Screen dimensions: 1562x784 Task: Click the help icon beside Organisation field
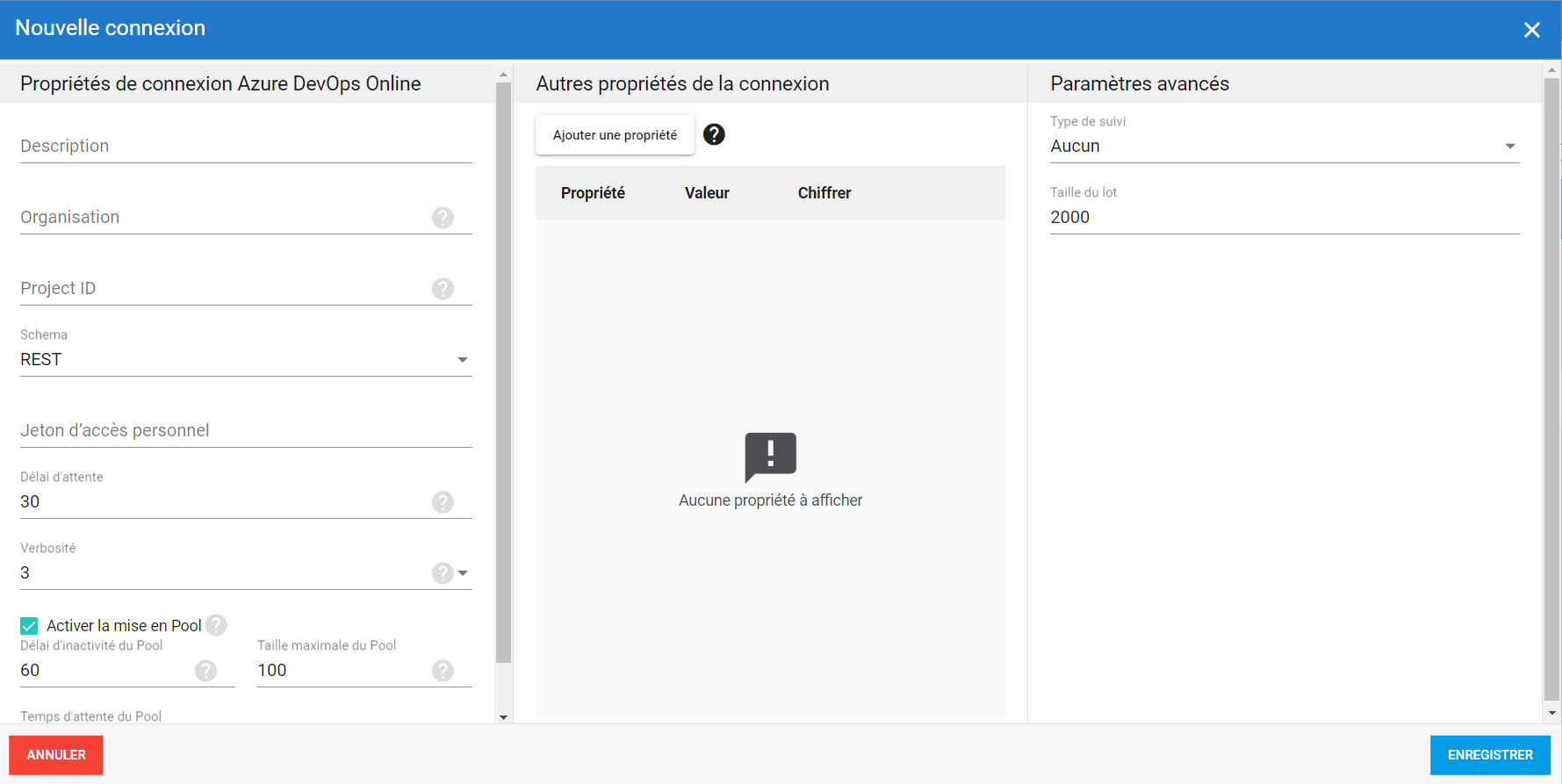coord(443,218)
